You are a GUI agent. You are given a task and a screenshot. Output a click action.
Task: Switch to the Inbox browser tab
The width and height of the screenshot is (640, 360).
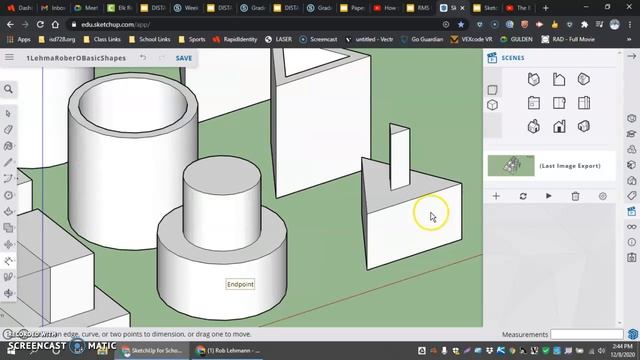coord(54,8)
